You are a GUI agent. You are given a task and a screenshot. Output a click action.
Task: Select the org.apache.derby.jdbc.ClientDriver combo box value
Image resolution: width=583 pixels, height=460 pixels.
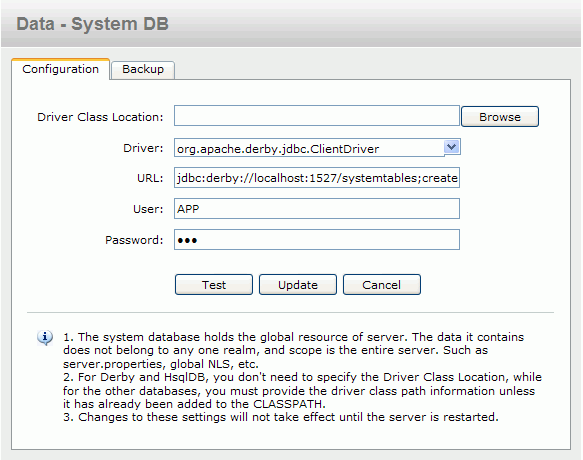click(x=309, y=148)
